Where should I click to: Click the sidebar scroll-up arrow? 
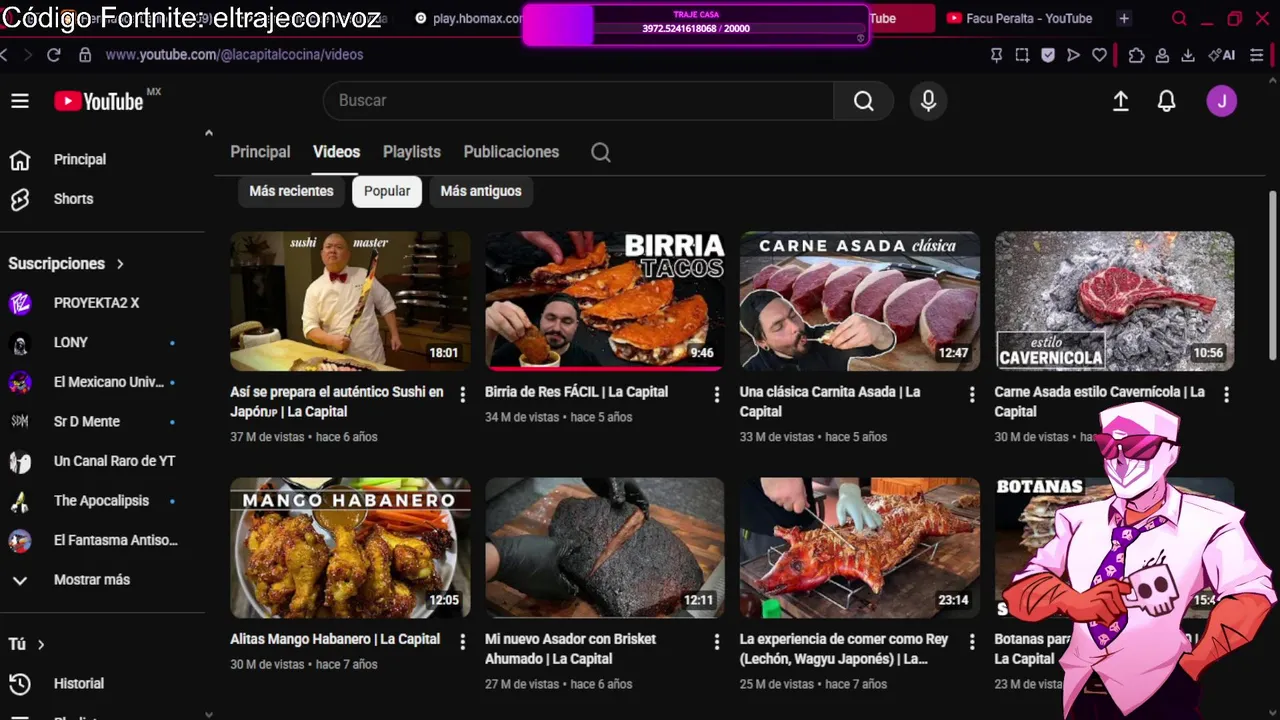[208, 133]
